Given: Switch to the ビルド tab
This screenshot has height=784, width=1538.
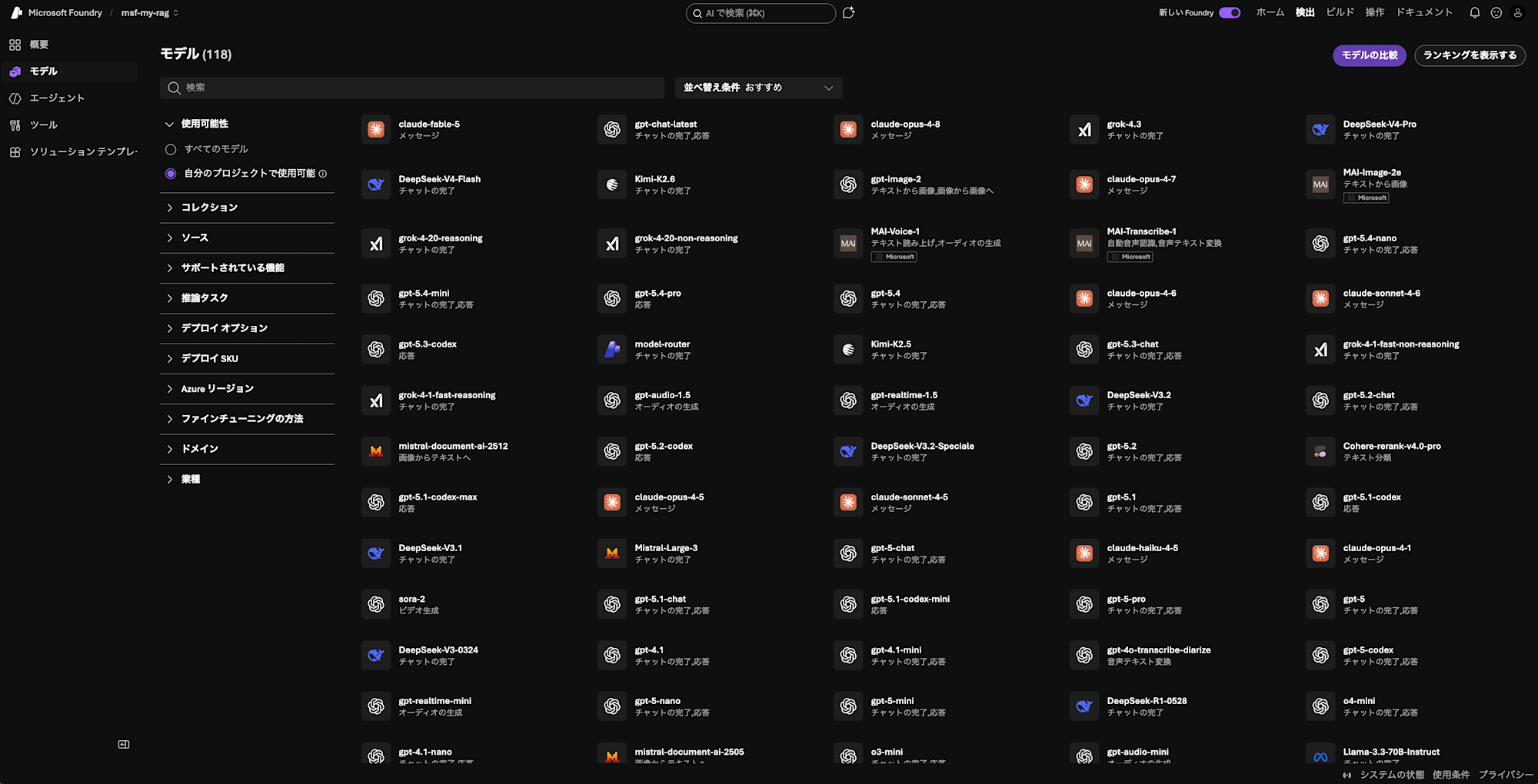Looking at the screenshot, I should 1340,12.
